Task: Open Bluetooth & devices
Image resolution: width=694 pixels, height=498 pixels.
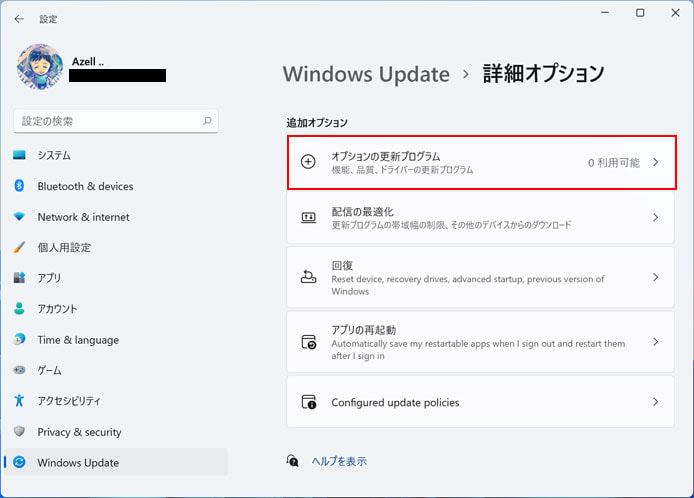Action: pyautogui.click(x=116, y=186)
